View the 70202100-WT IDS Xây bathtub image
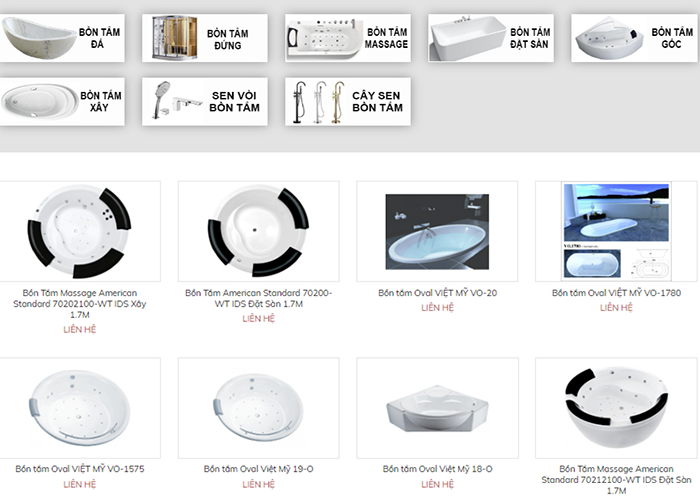Viewport: 700px width, 500px height. pyautogui.click(x=79, y=231)
